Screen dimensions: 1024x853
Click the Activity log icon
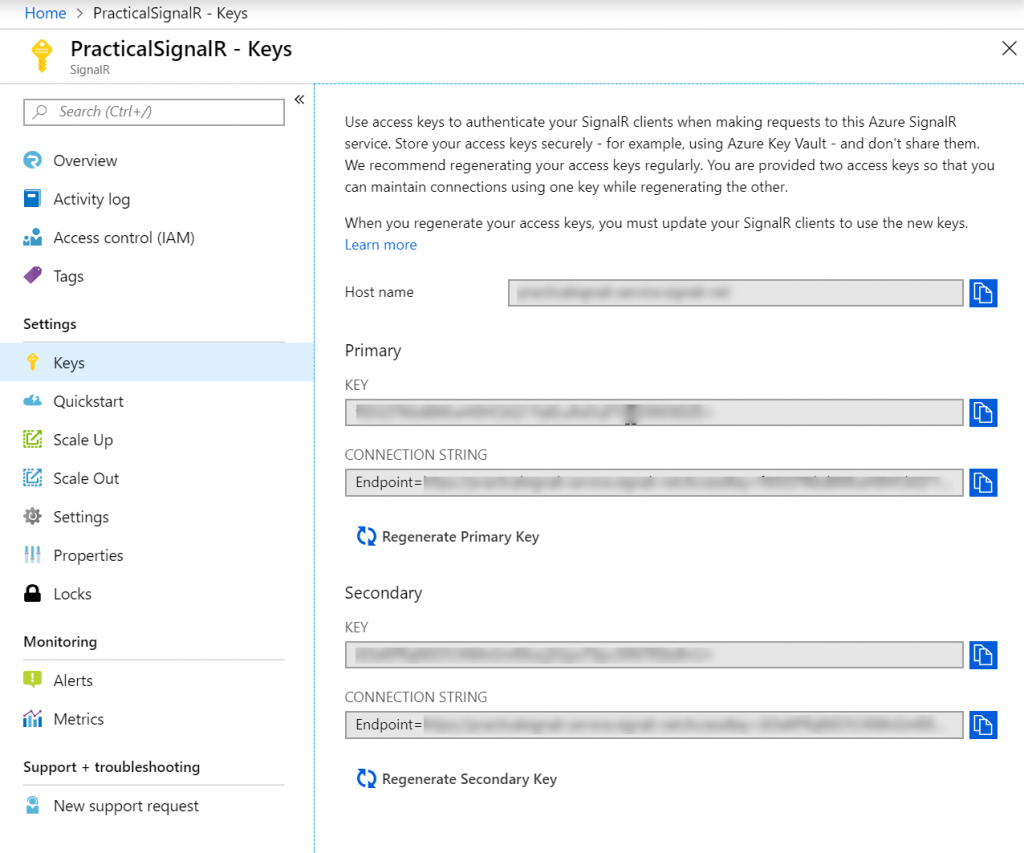(33, 199)
